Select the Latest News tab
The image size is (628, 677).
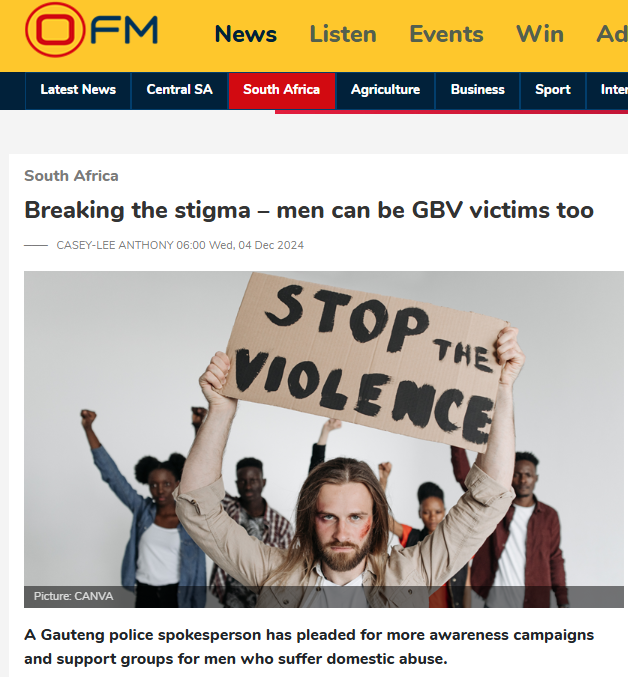78,90
